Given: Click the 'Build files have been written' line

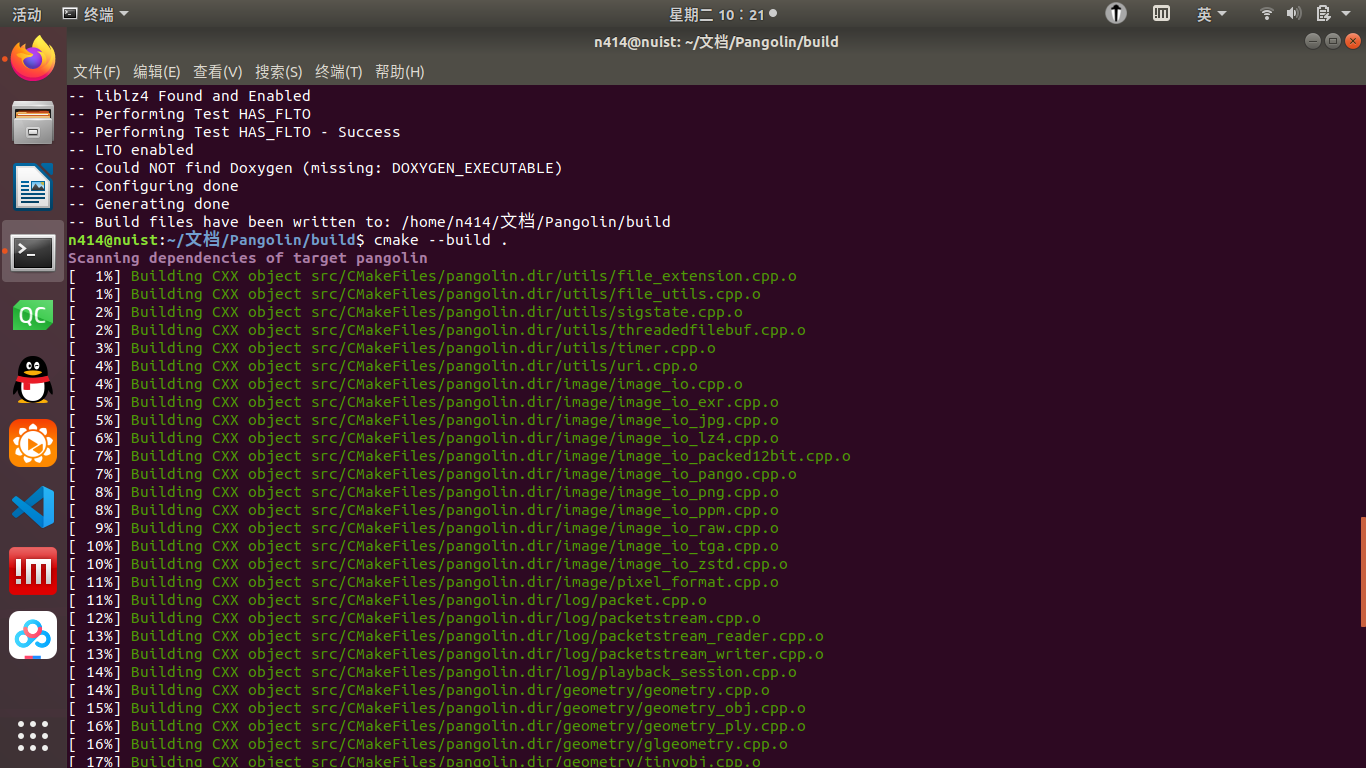Looking at the screenshot, I should point(369,222).
